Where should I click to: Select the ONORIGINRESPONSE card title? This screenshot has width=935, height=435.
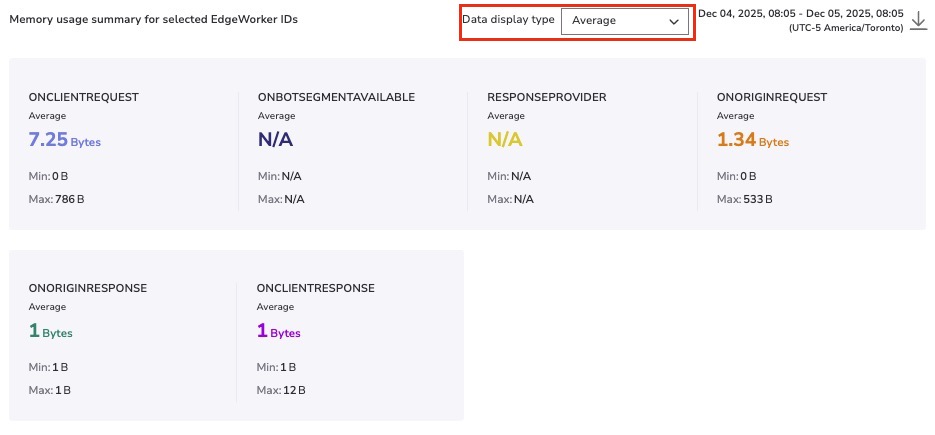[x=88, y=288]
